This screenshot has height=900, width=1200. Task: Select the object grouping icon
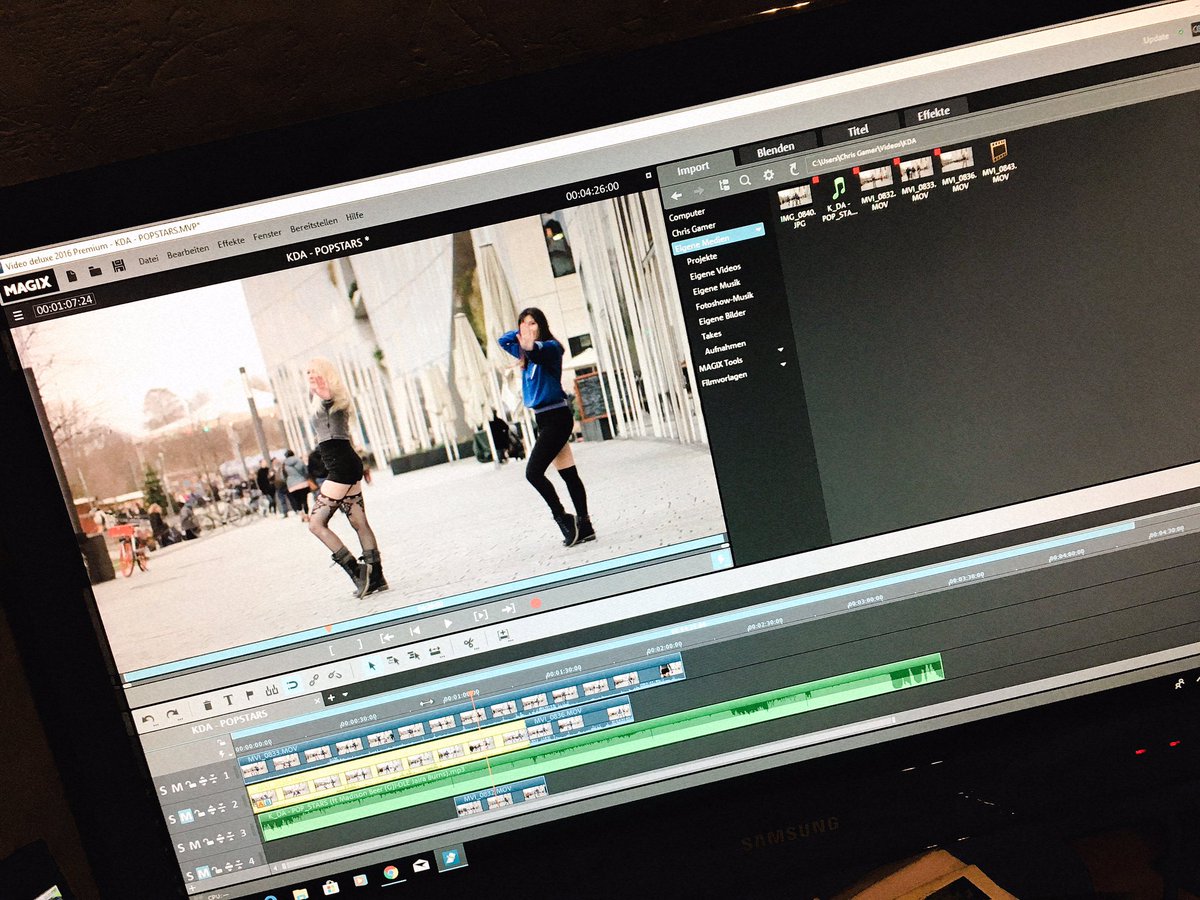pyautogui.click(x=271, y=690)
